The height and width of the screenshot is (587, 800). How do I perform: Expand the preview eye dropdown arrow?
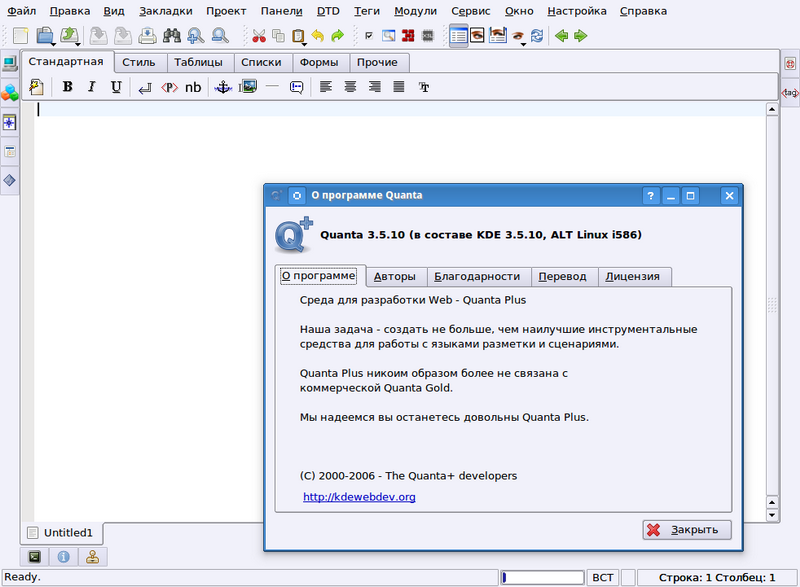(523, 44)
